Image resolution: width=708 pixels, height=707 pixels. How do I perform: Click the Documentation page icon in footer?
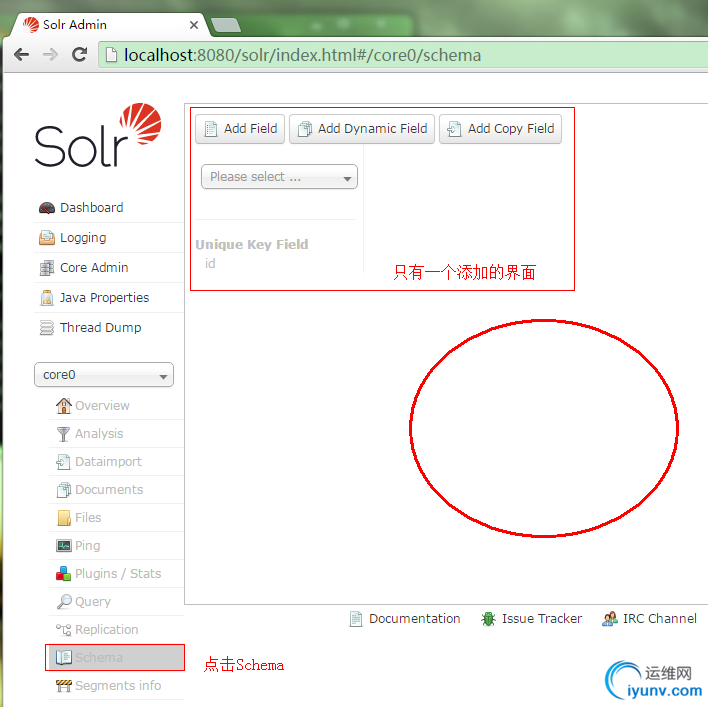[356, 619]
